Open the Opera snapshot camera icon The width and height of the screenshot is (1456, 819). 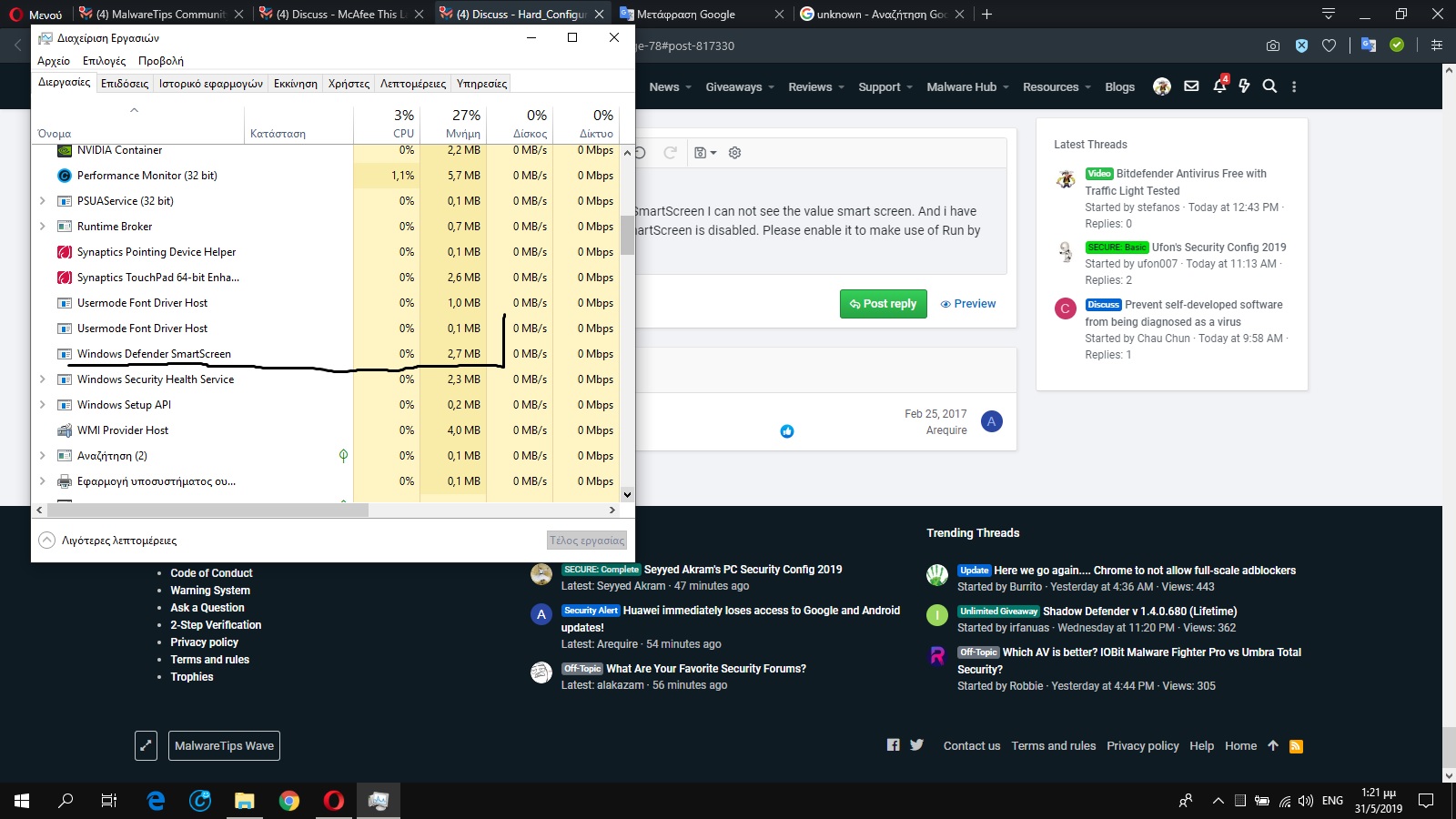pyautogui.click(x=1273, y=45)
